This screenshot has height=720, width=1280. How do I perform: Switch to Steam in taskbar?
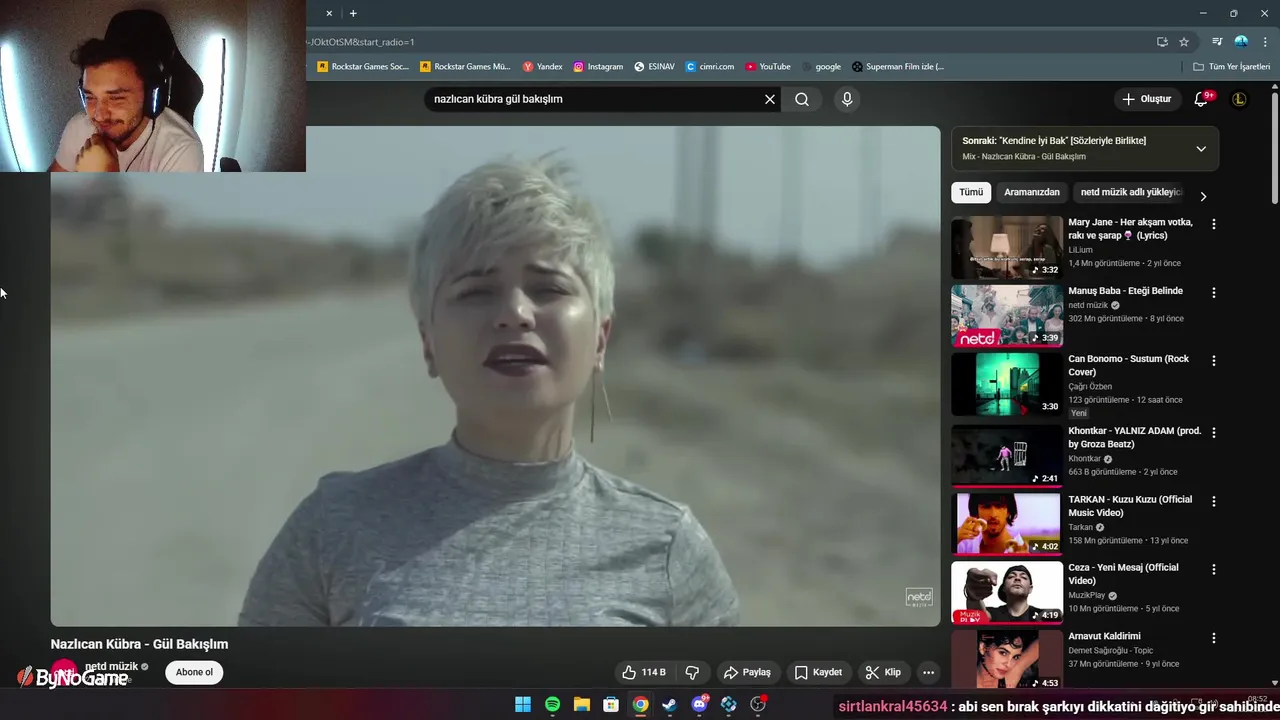[x=670, y=704]
